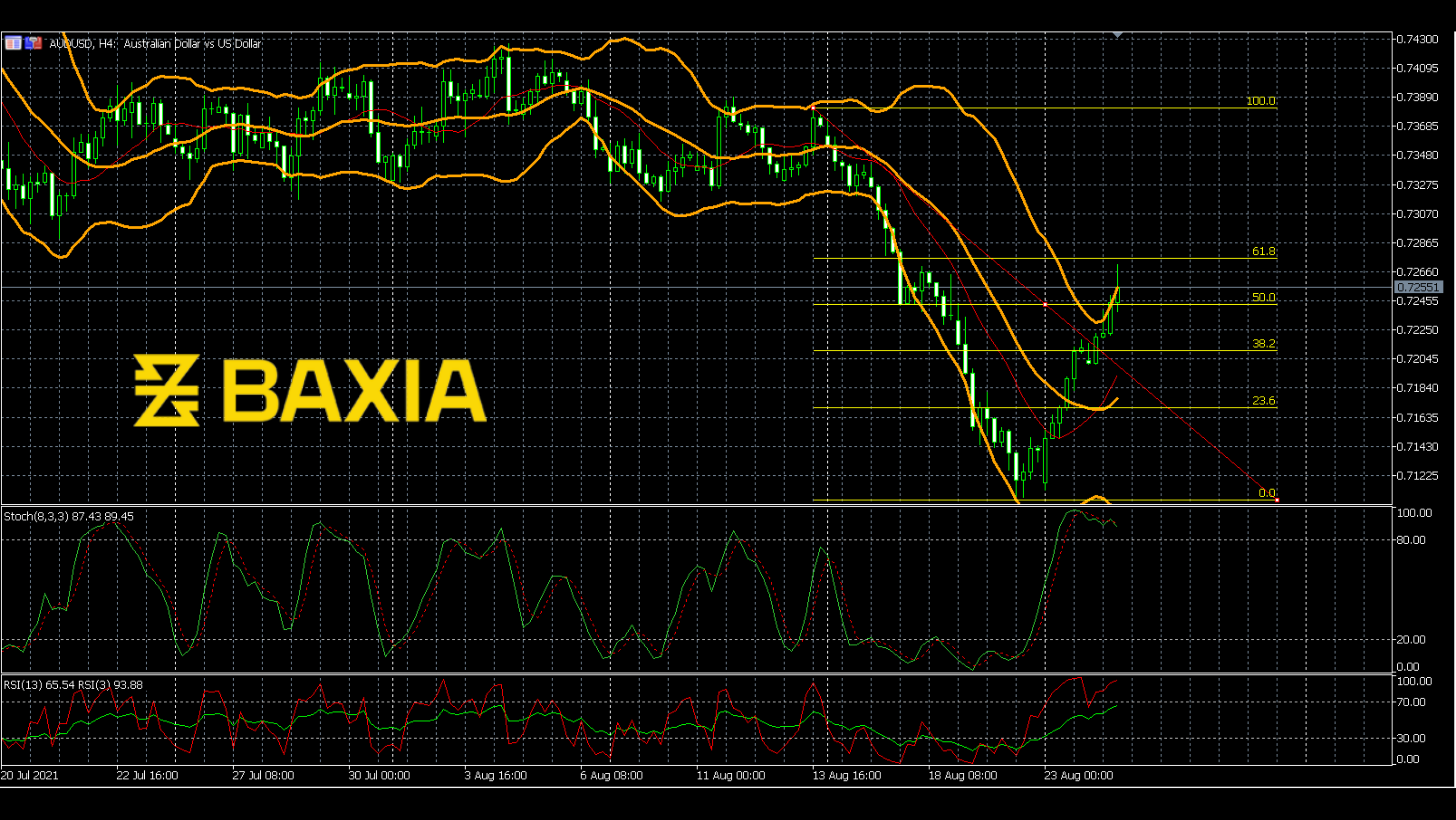Select the Fibonacci 38.2 level label
This screenshot has width=1456, height=820.
1264,344
